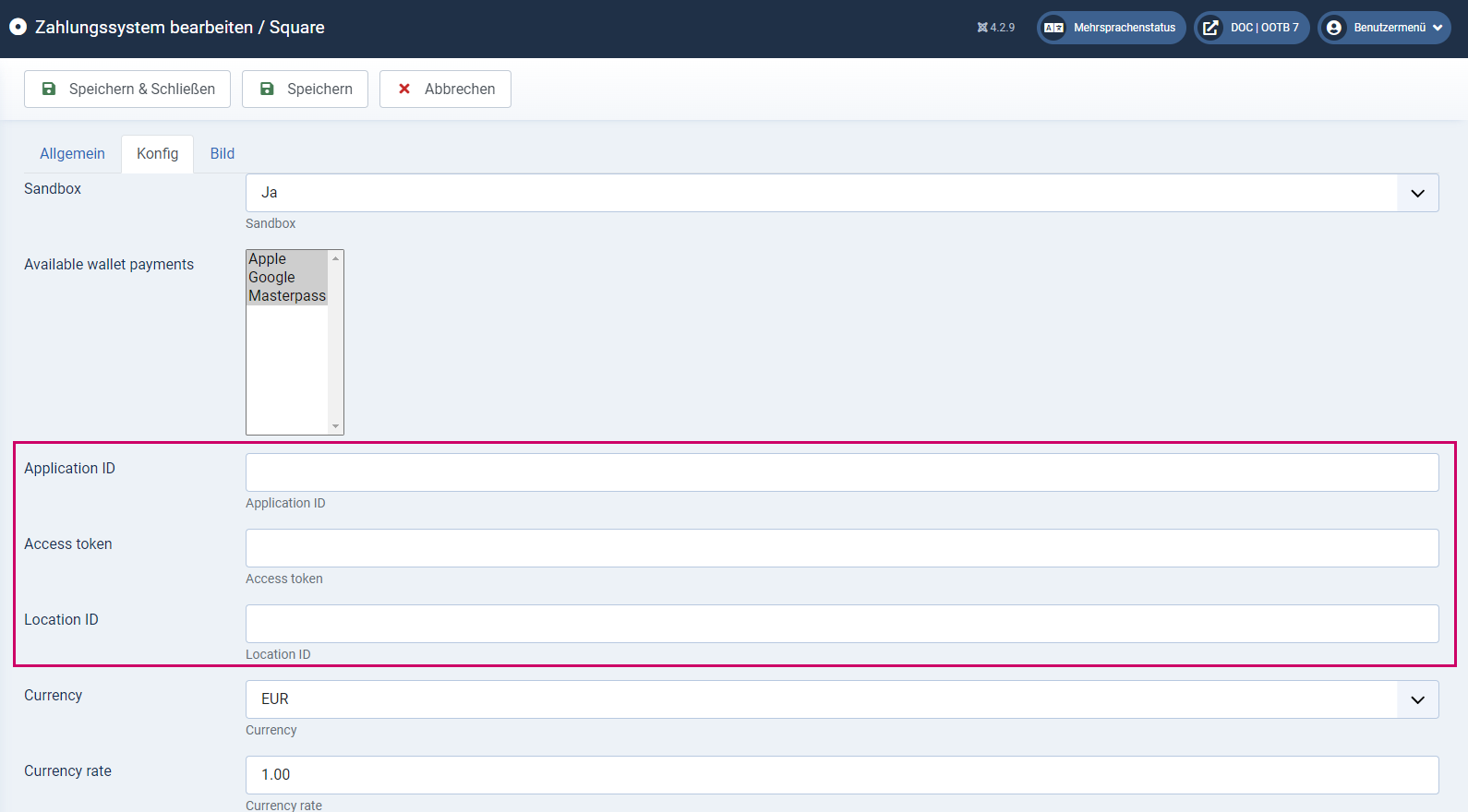Open the Currency dropdown arrow
Image resolution: width=1468 pixels, height=812 pixels.
coord(1418,699)
